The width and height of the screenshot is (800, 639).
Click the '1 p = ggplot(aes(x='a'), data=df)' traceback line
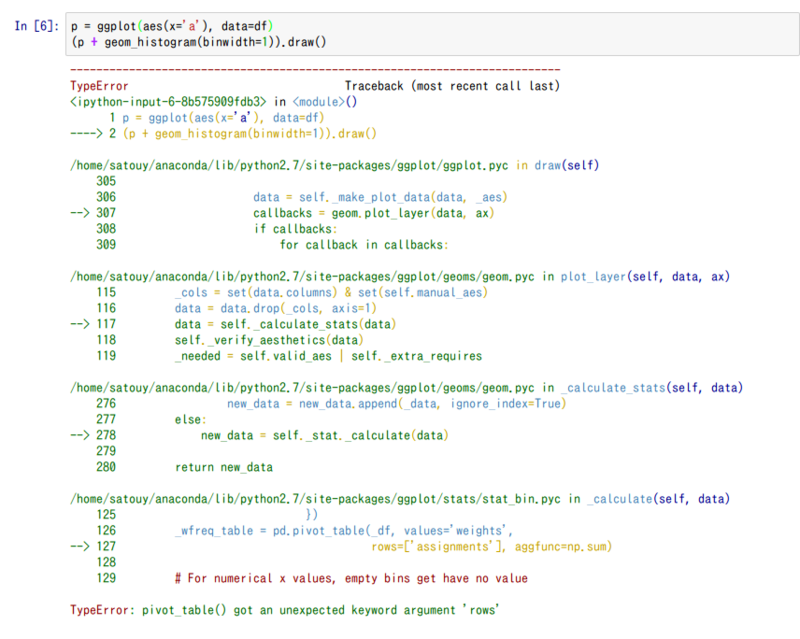(x=216, y=118)
